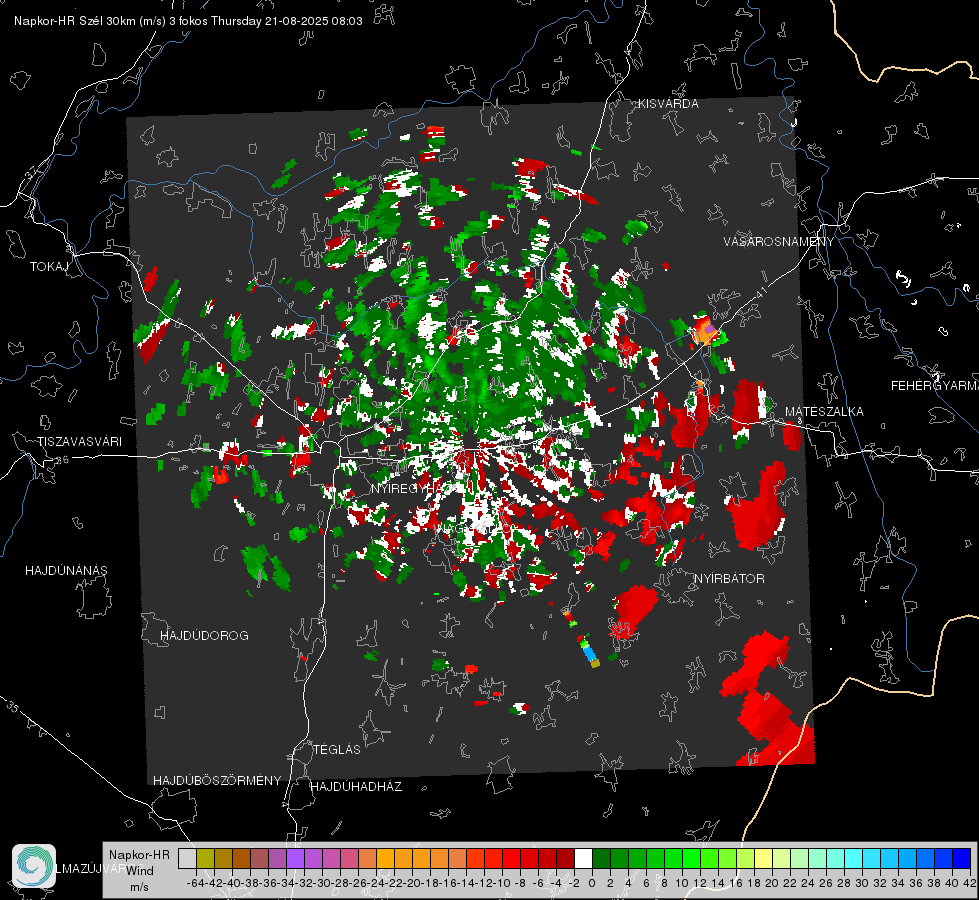979x900 pixels.
Task: Select the white swatch between -2 and 0
Action: (x=583, y=858)
